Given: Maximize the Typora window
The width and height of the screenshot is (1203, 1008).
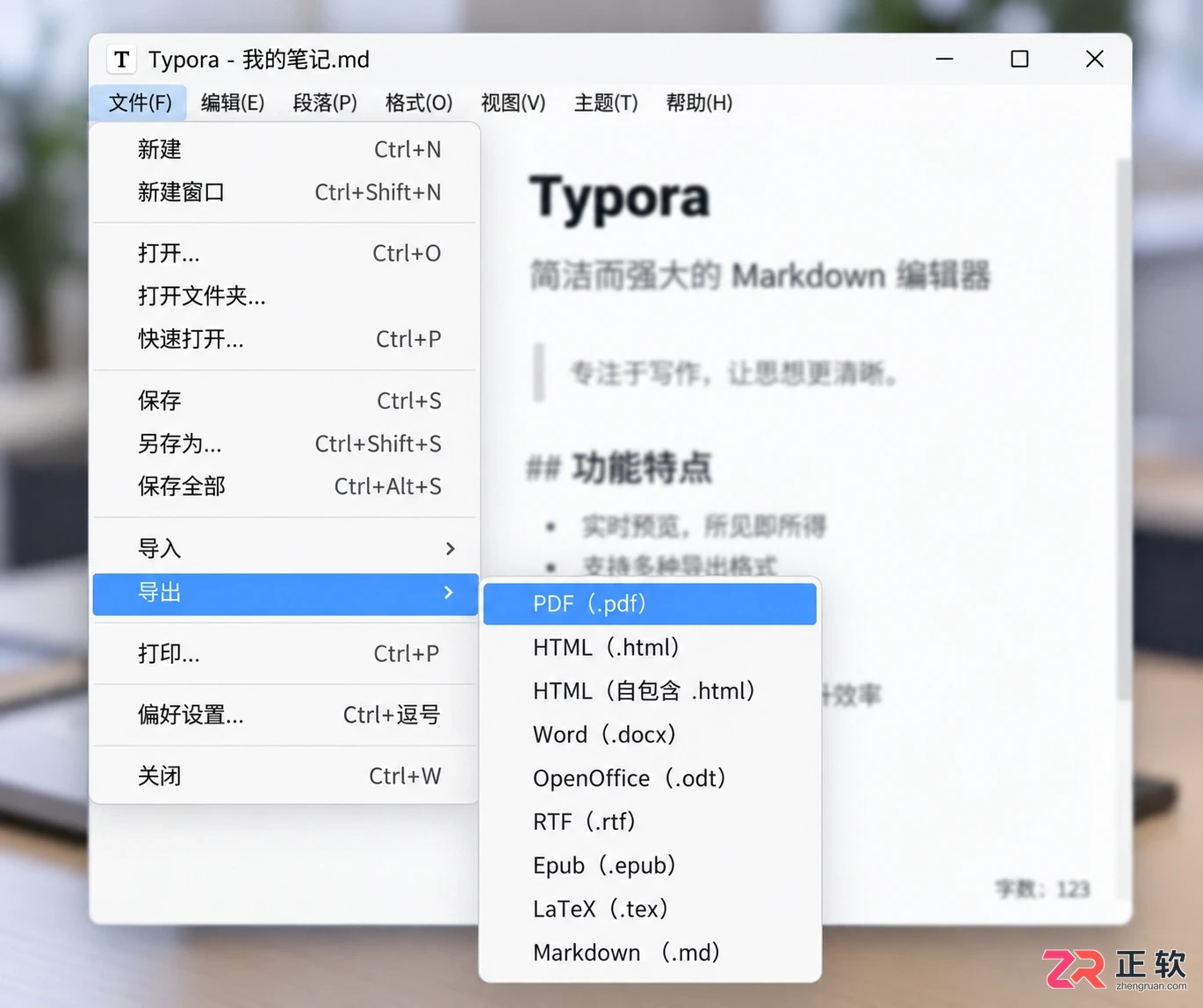Looking at the screenshot, I should pyautogui.click(x=1019, y=59).
